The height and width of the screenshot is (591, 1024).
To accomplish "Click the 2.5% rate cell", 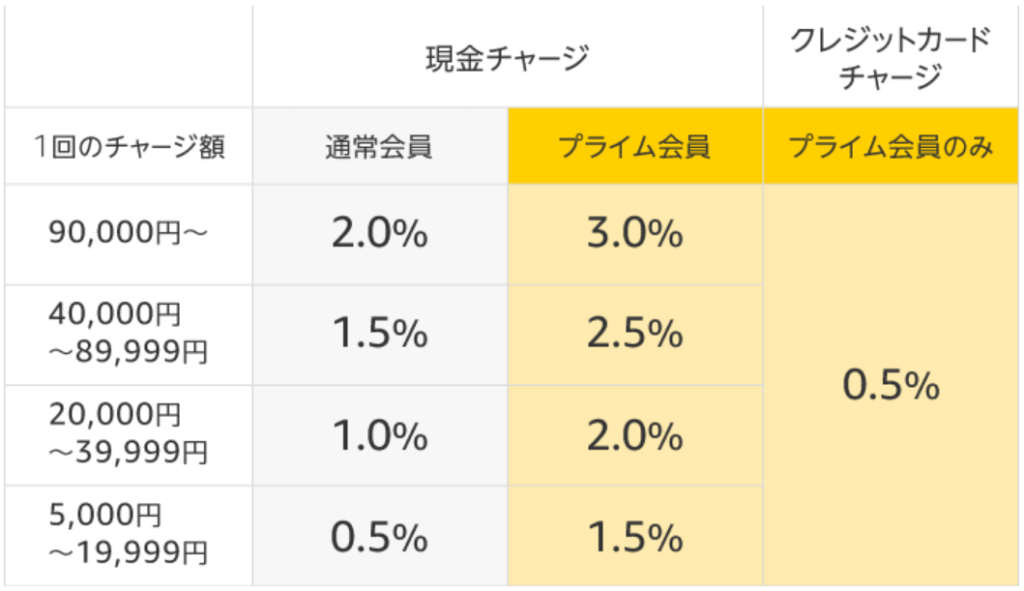I will pyautogui.click(x=634, y=335).
